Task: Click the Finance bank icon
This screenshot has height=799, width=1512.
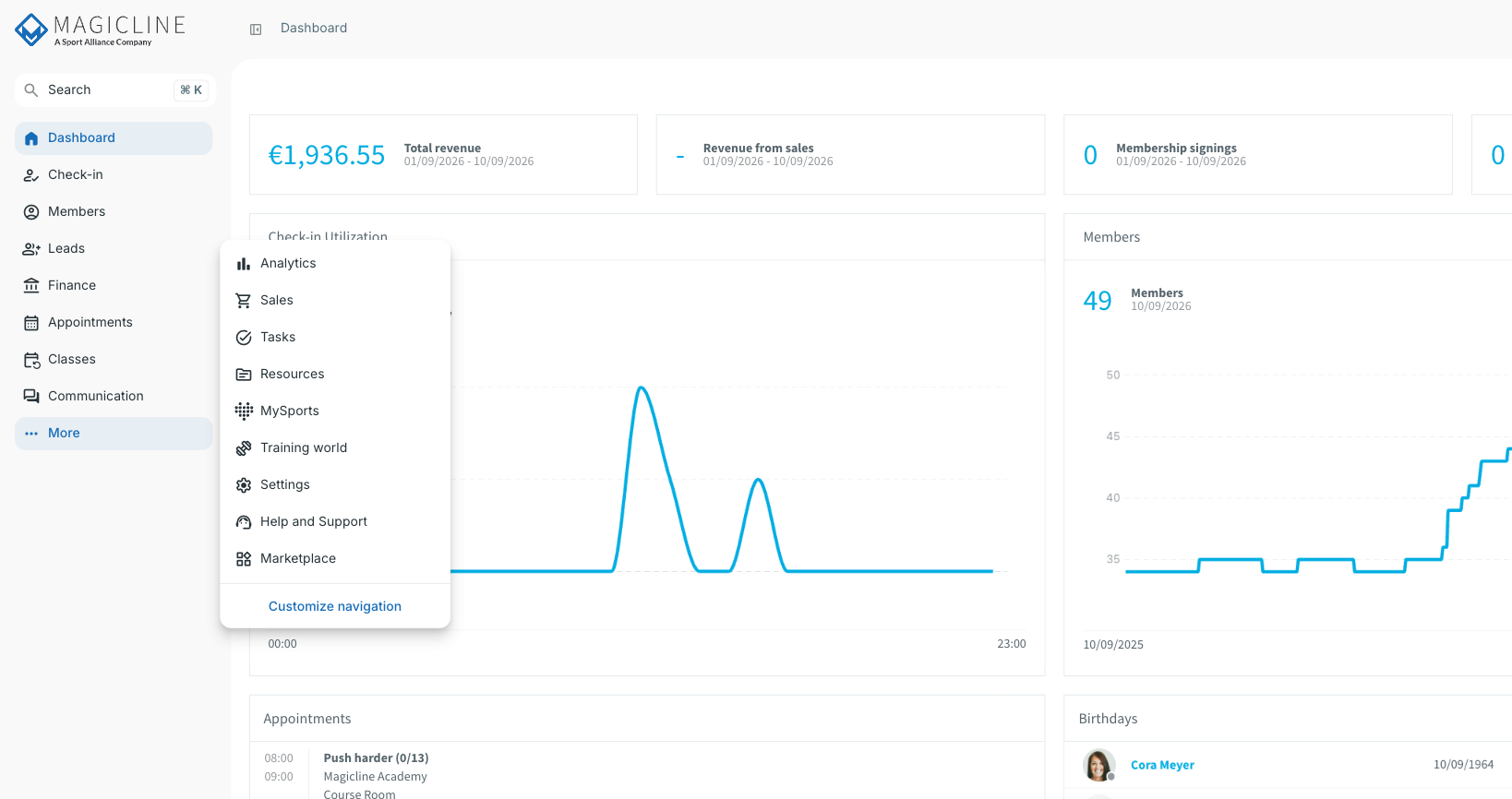Action: coord(31,286)
